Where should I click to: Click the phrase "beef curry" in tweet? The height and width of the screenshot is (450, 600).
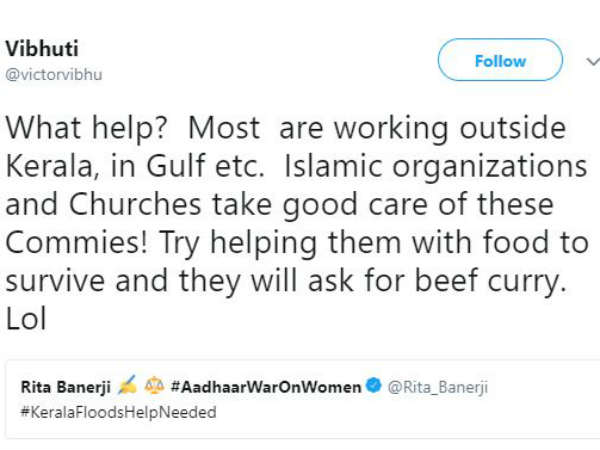point(490,281)
